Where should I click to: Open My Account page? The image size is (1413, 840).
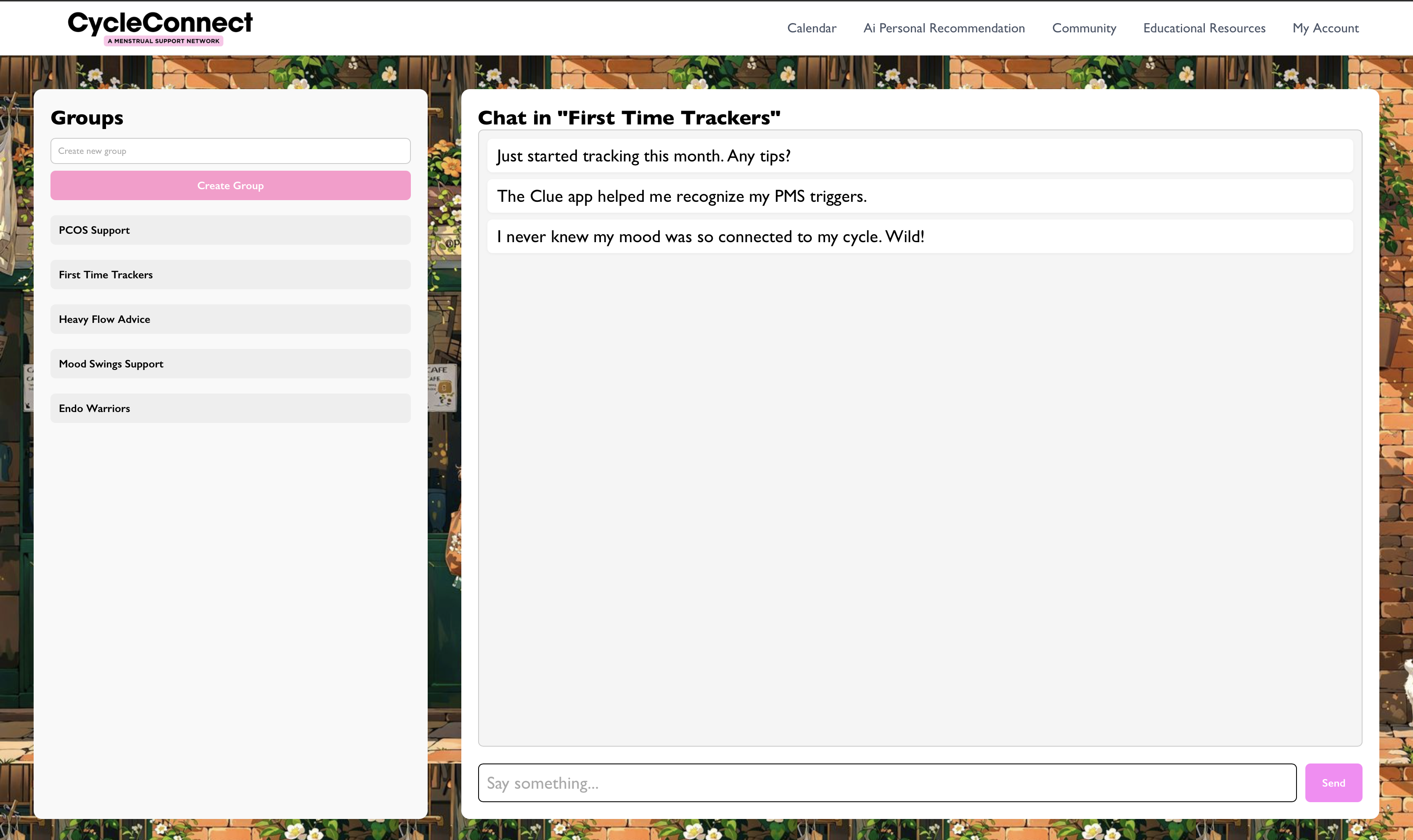(1325, 28)
